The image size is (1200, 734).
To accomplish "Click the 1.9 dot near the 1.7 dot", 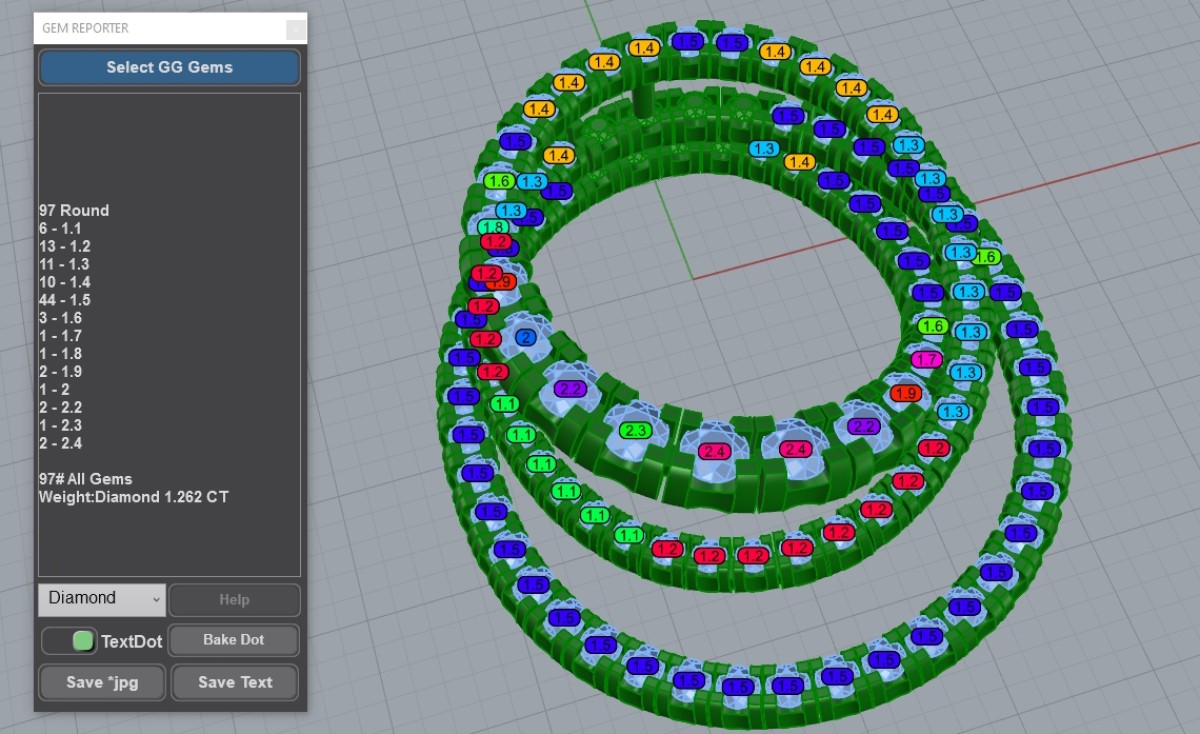I will 905,393.
